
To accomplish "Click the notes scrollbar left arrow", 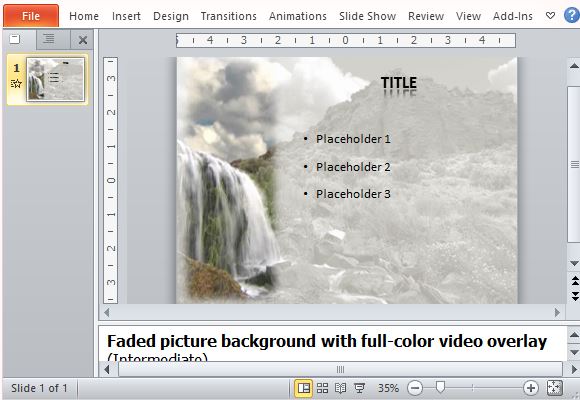I will pyautogui.click(x=107, y=369).
